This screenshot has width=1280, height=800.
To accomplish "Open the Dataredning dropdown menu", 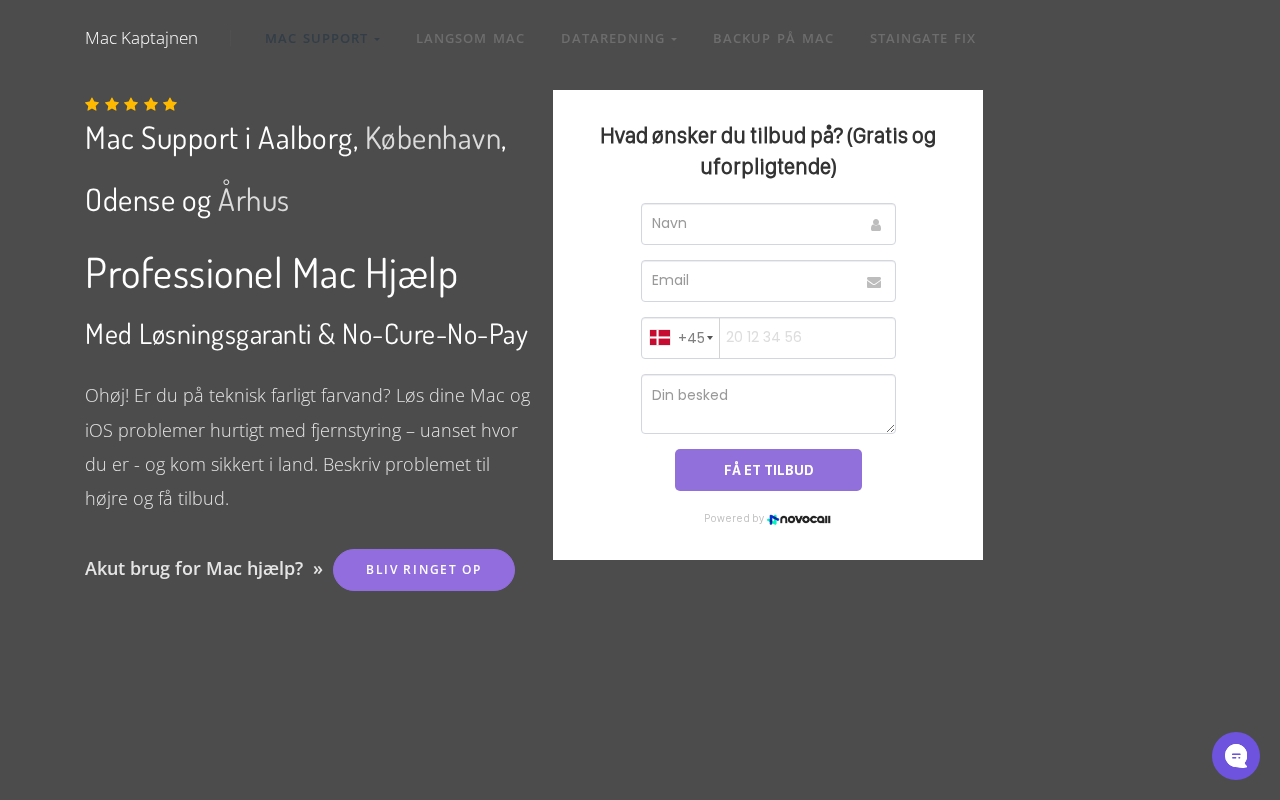I will pyautogui.click(x=618, y=39).
